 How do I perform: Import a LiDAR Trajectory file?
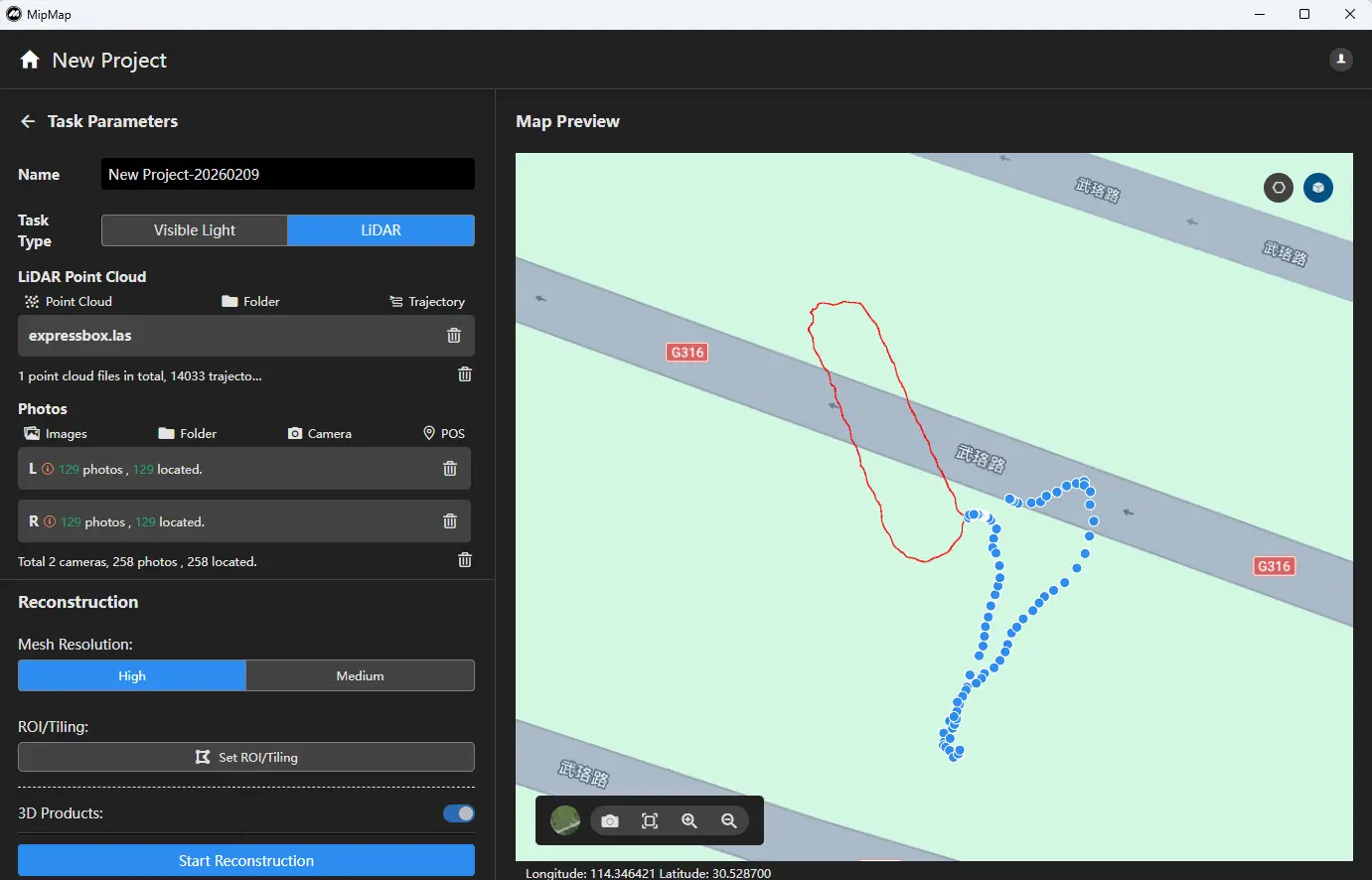[427, 302]
